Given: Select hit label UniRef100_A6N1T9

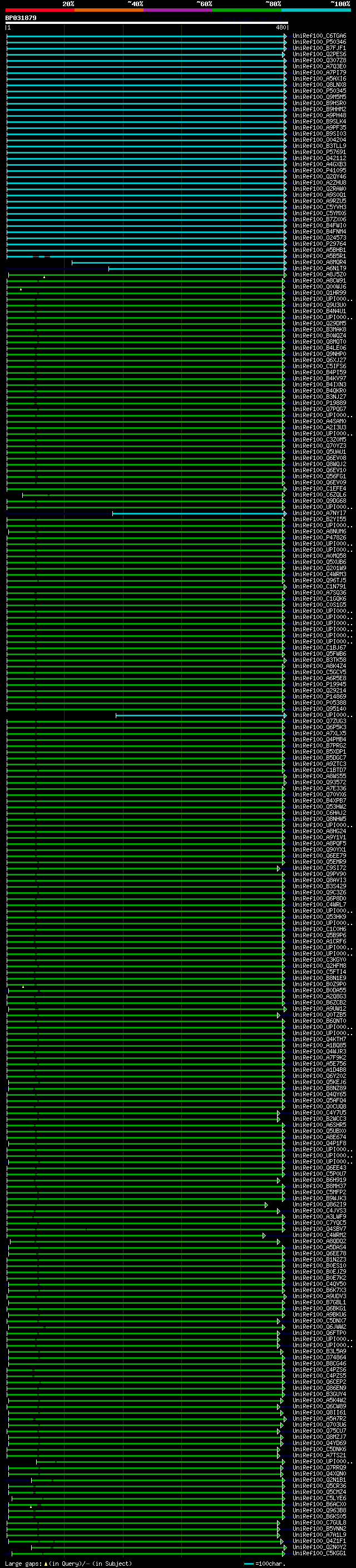Looking at the screenshot, I should (x=319, y=269).
